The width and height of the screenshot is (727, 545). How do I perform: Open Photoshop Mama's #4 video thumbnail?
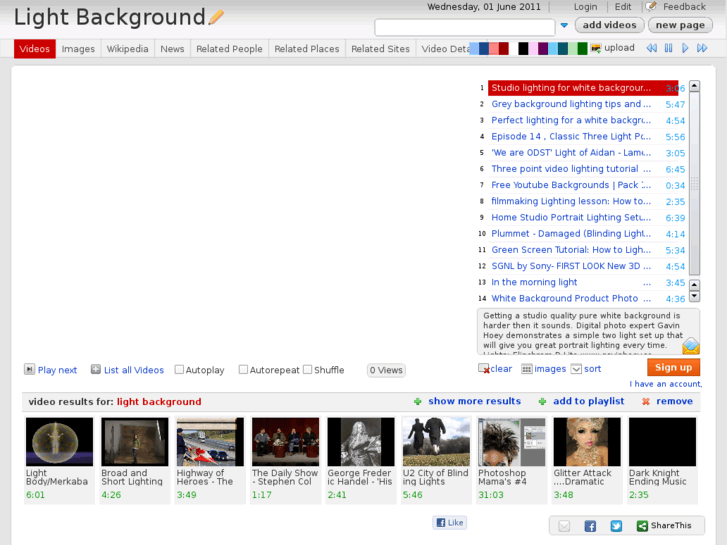(x=511, y=442)
